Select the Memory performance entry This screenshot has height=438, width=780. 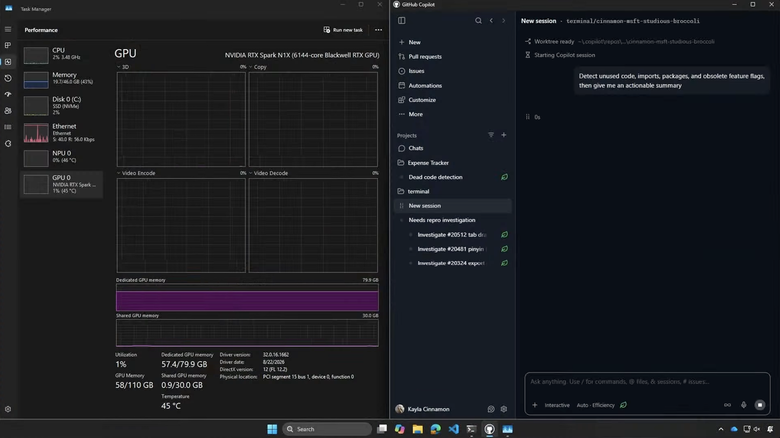62,80
